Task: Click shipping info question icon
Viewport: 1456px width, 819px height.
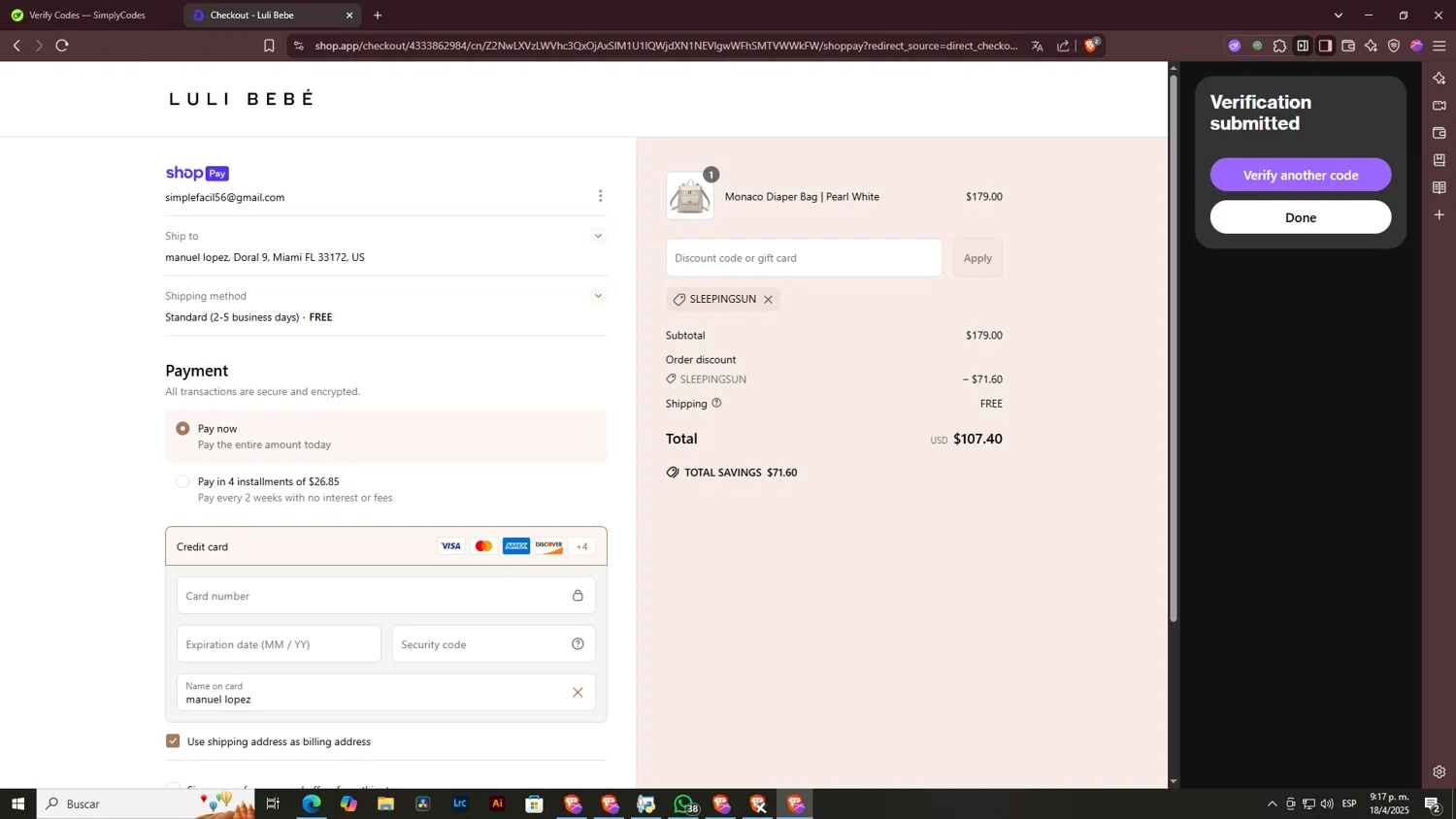Action: (716, 403)
